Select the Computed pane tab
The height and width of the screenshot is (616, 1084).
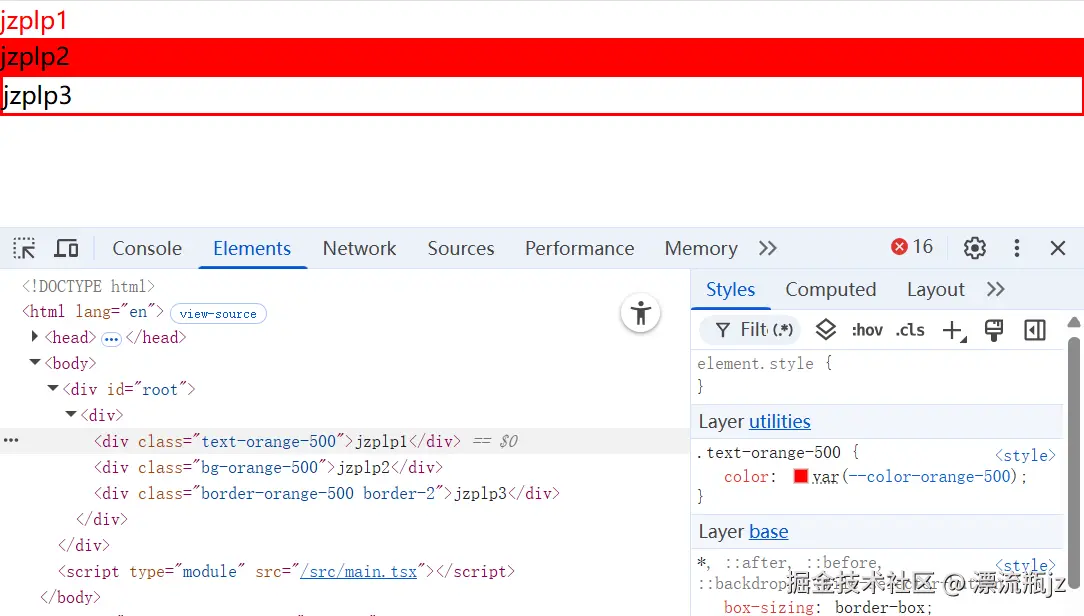(x=830, y=289)
